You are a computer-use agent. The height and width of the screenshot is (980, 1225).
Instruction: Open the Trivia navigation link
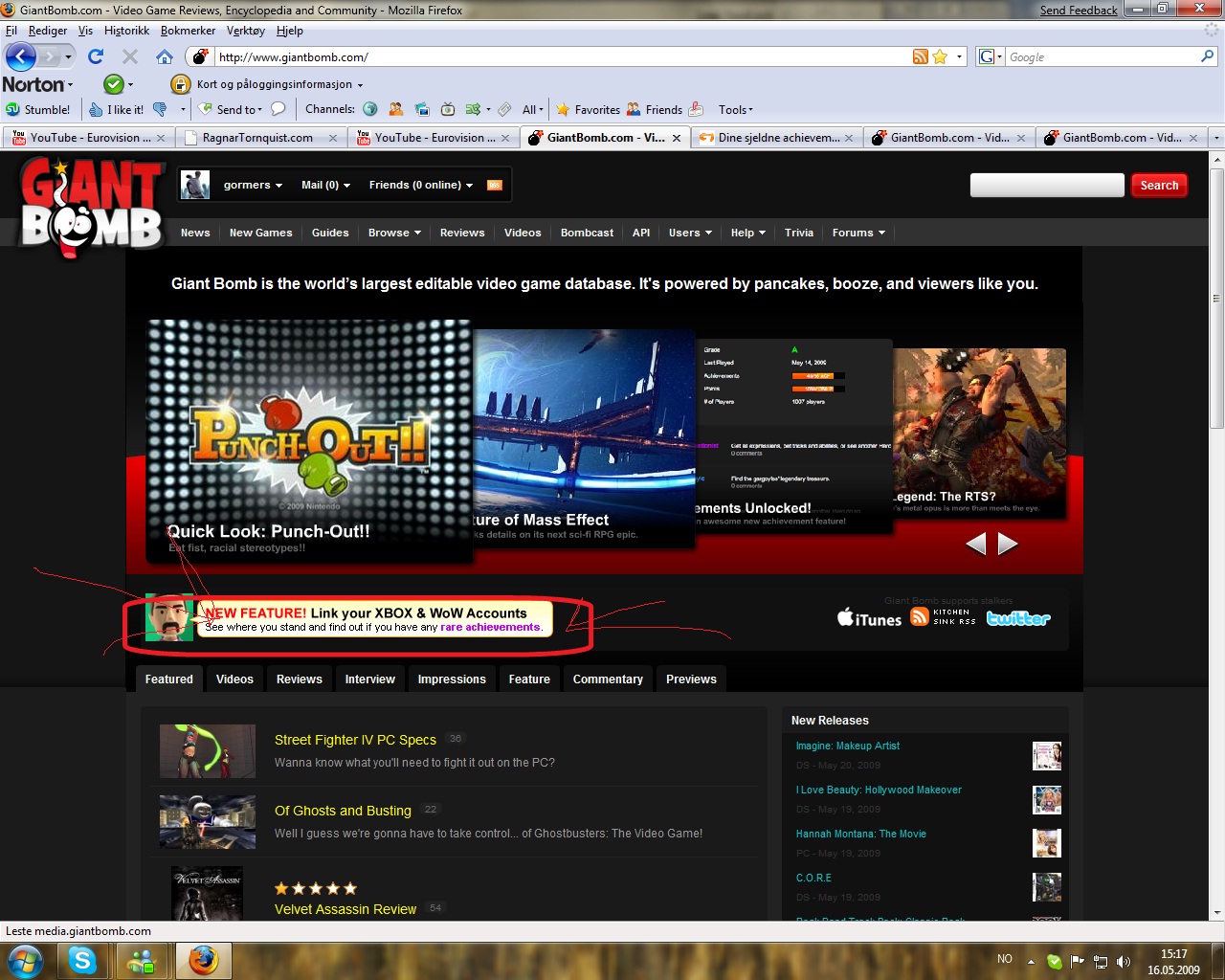click(799, 233)
